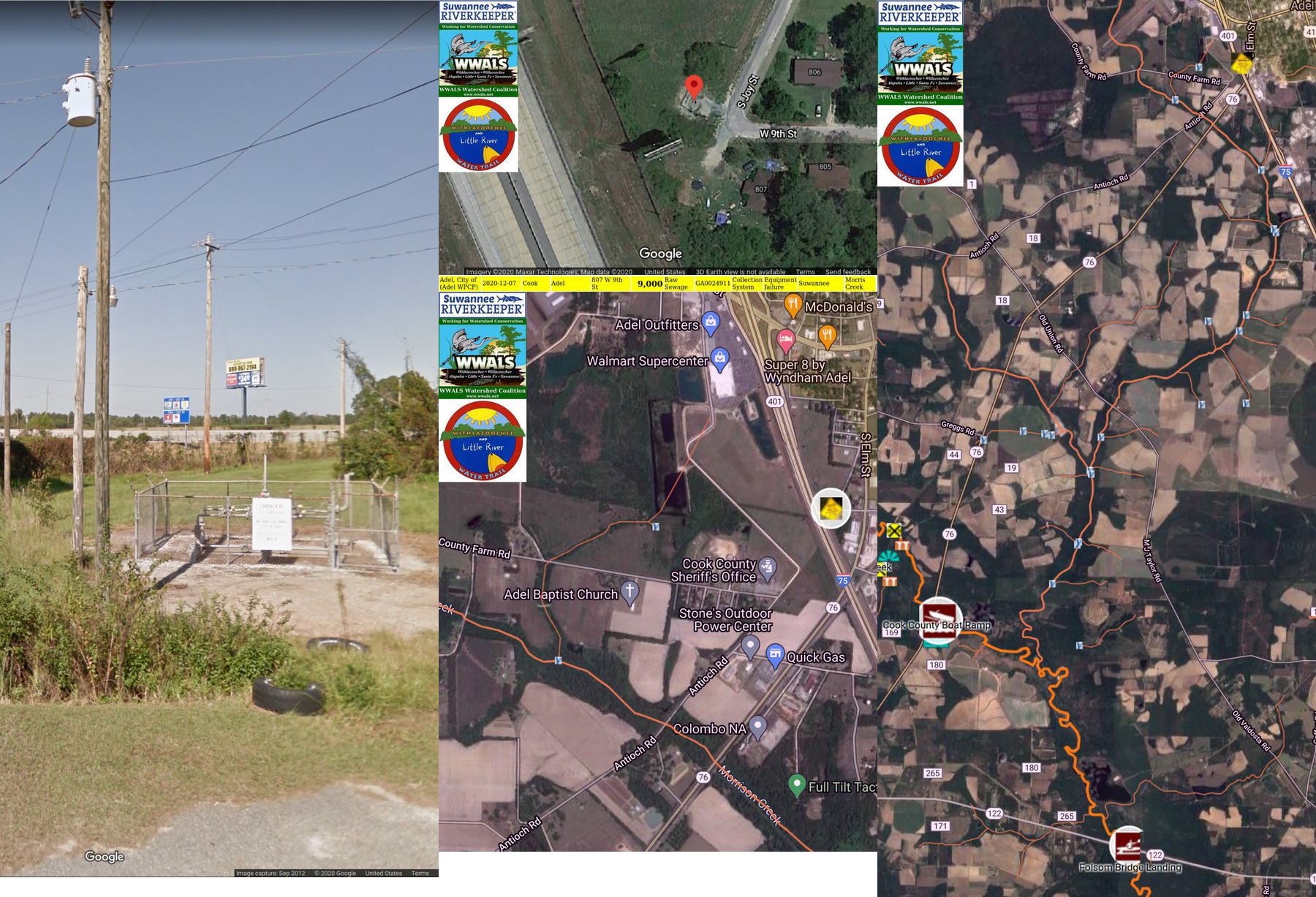Click the route 171 shield on right map
The width and height of the screenshot is (1316, 897).
940,826
